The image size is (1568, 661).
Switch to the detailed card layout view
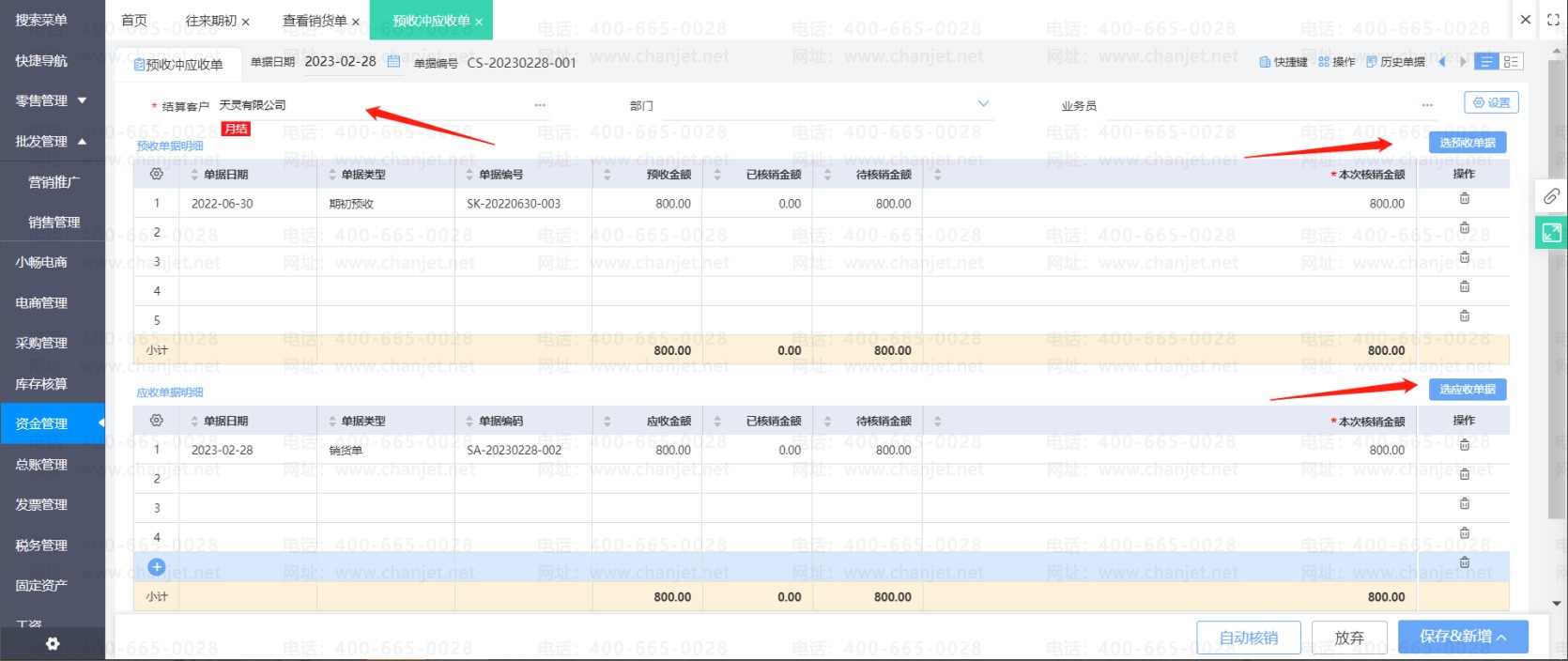point(1511,62)
